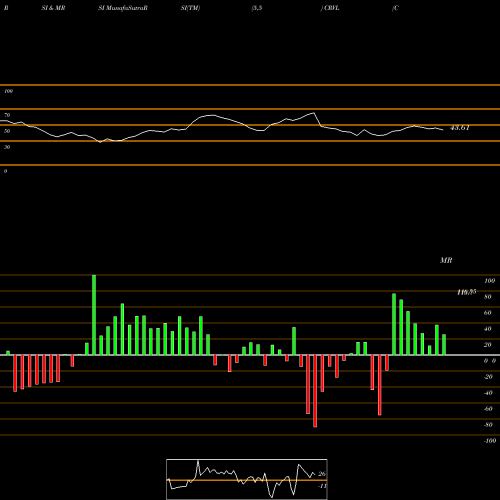Image resolution: width=500 pixels, height=500 pixels.
Task: Click the "-11" value in the mini chart
Action: (x=322, y=486)
